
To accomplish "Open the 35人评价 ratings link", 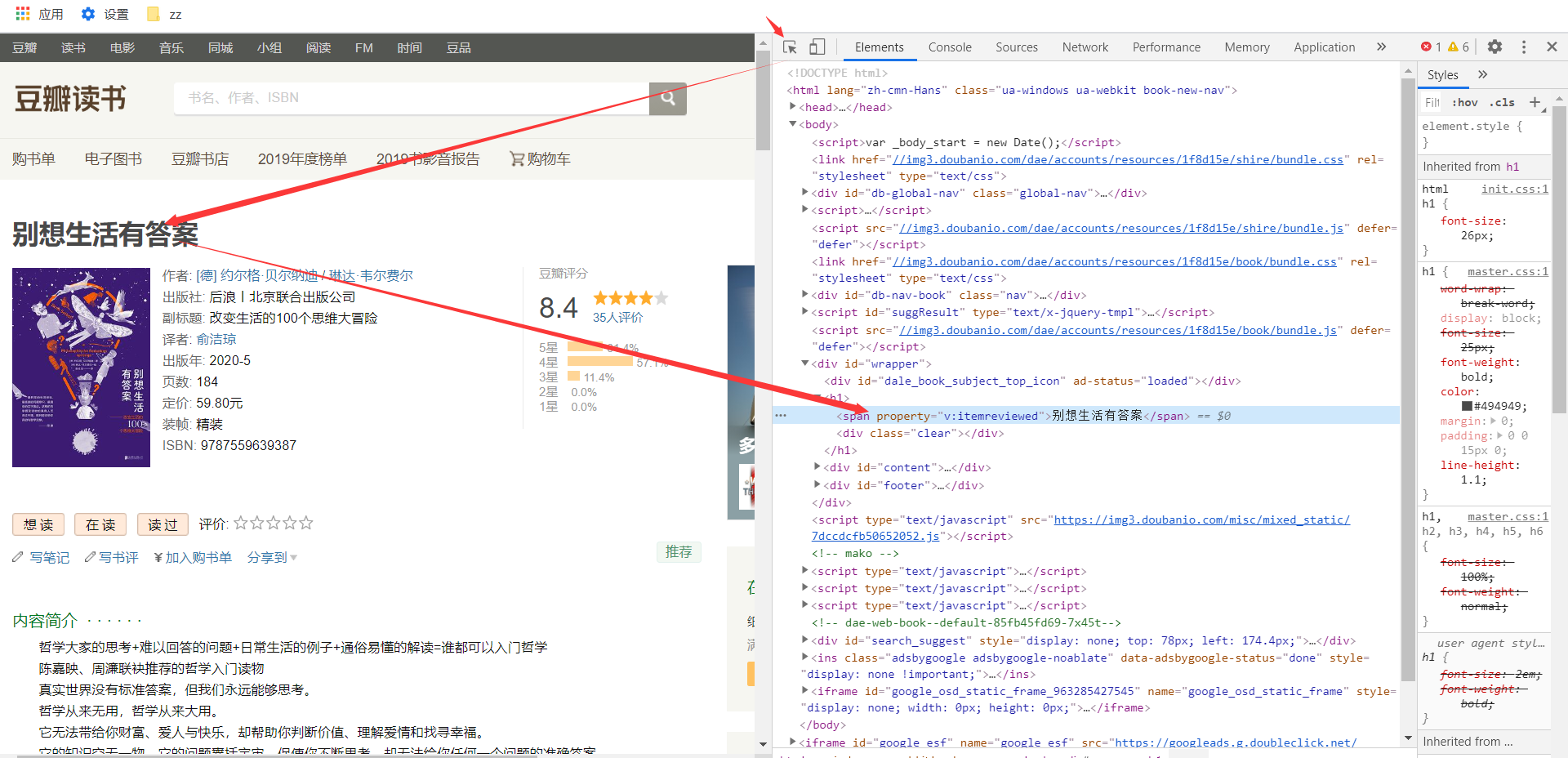I will (x=617, y=317).
